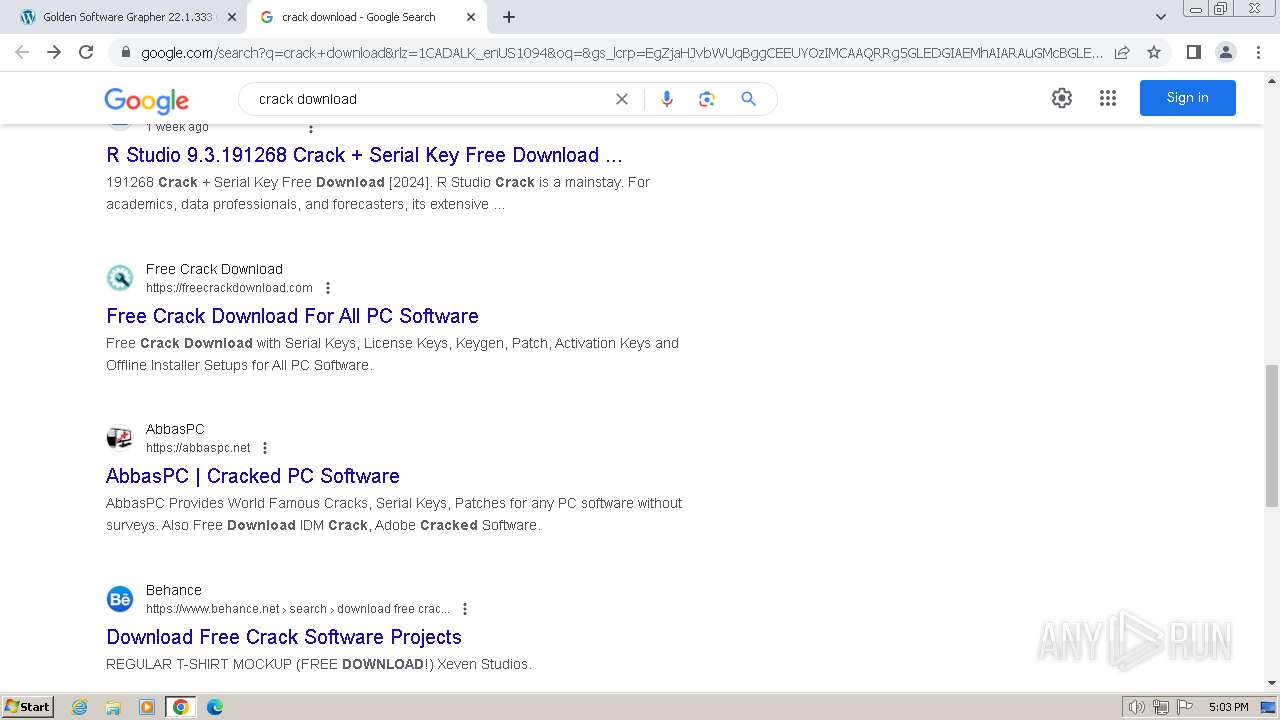Select Chrome in the taskbar

pyautogui.click(x=181, y=707)
